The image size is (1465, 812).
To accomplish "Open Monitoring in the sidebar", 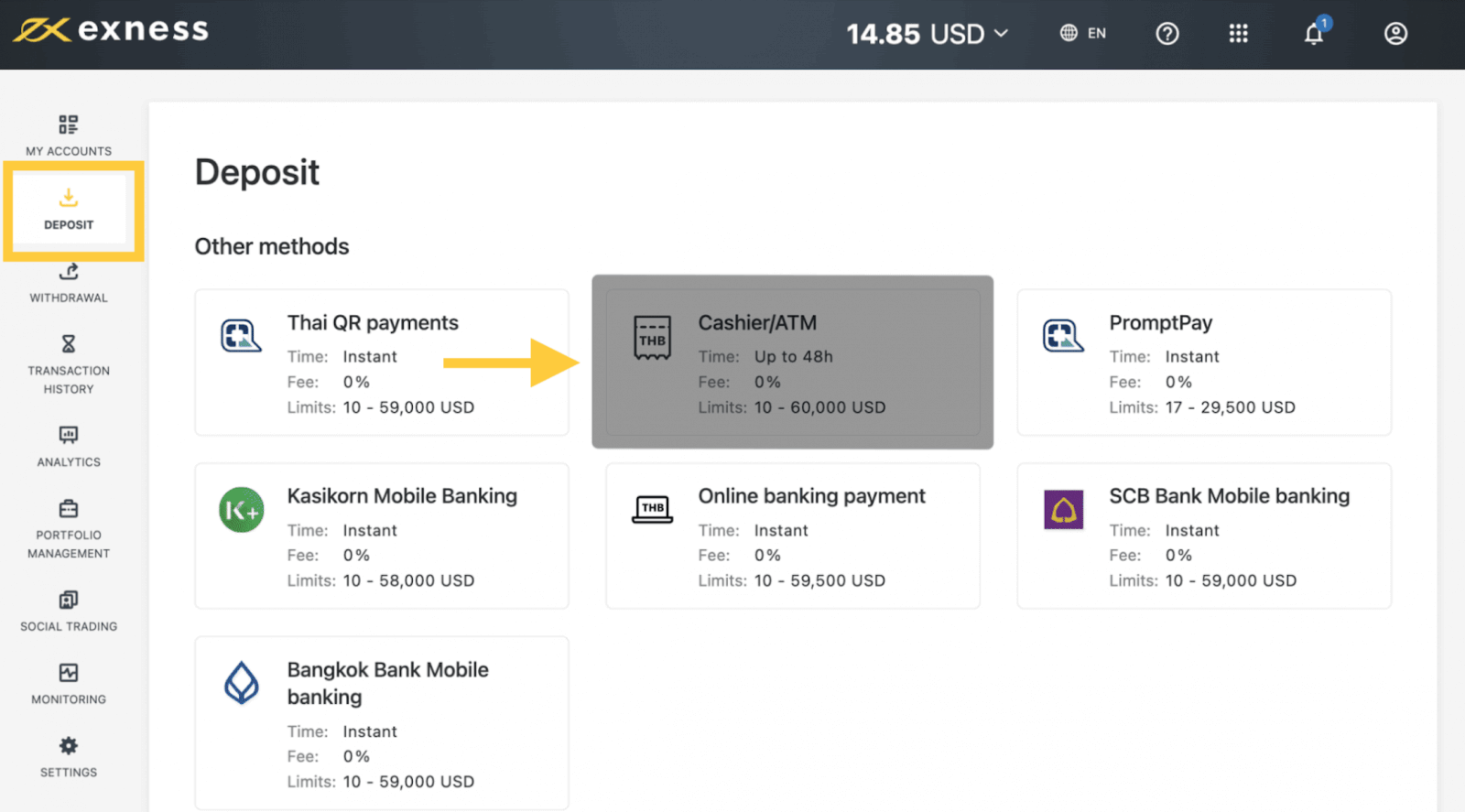I will click(69, 684).
